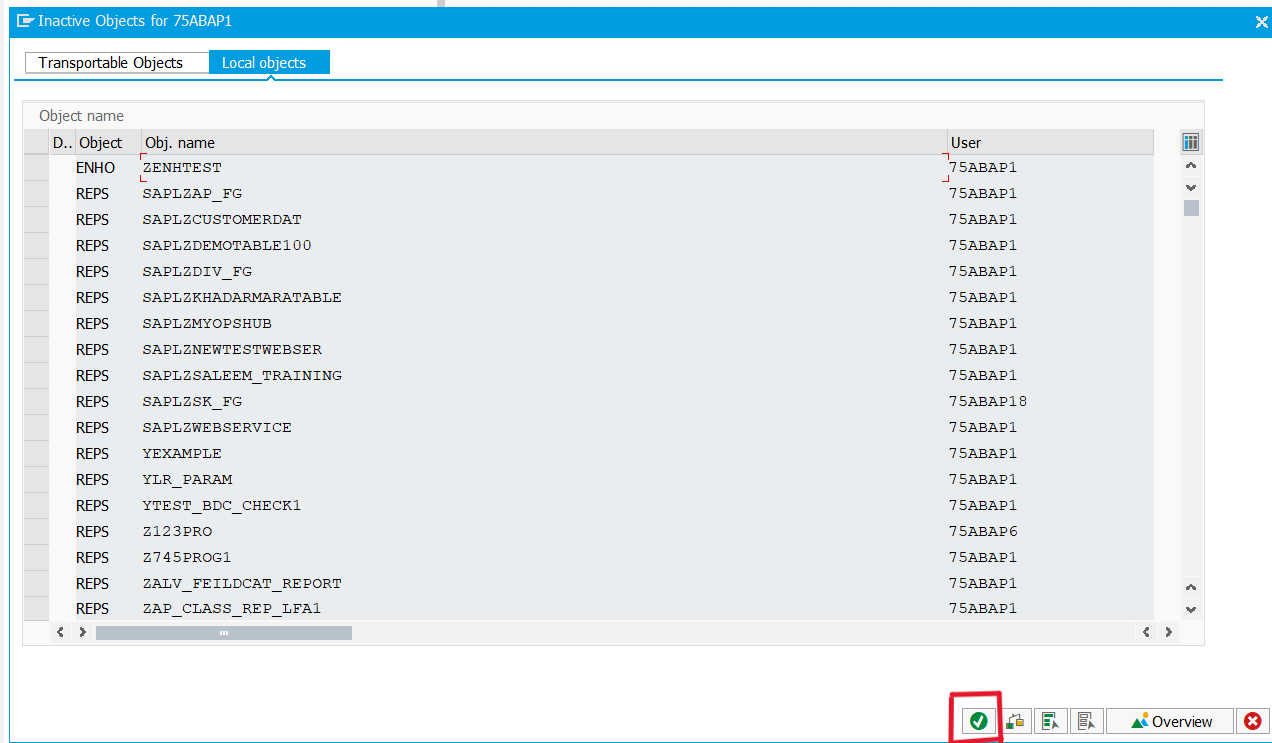Viewport: 1272px width, 743px height.
Task: Click the red Cancel icon button
Action: click(1252, 721)
